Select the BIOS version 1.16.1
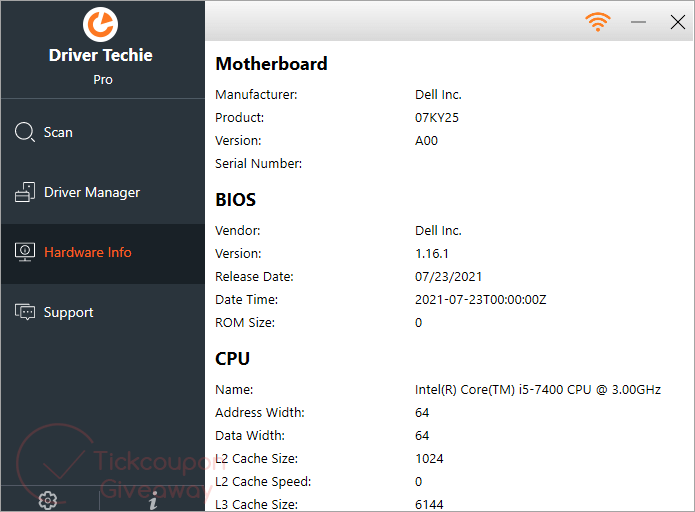Screen dimensions: 695x512 tap(432, 254)
